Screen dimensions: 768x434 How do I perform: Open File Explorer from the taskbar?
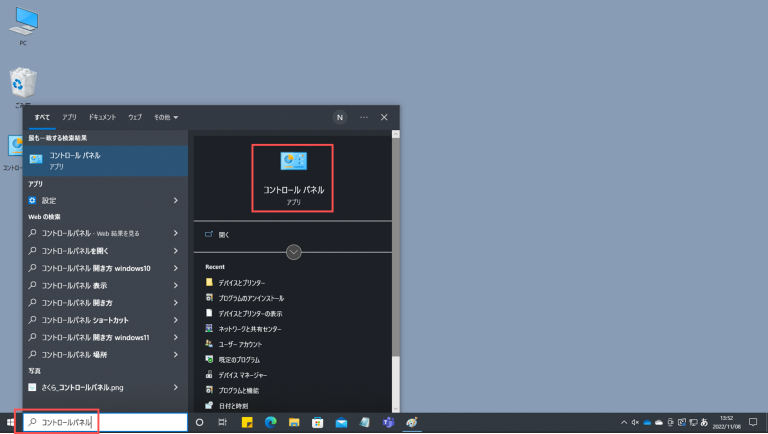[x=294, y=422]
